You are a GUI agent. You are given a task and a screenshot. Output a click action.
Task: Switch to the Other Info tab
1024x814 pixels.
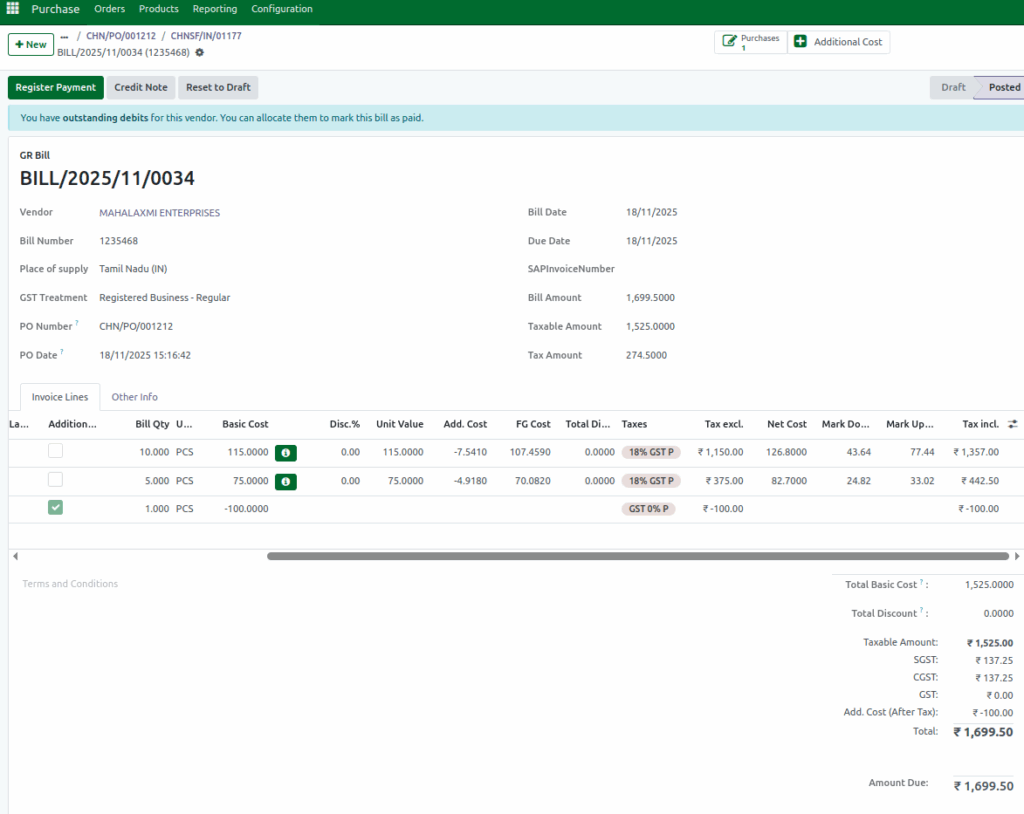(x=134, y=397)
